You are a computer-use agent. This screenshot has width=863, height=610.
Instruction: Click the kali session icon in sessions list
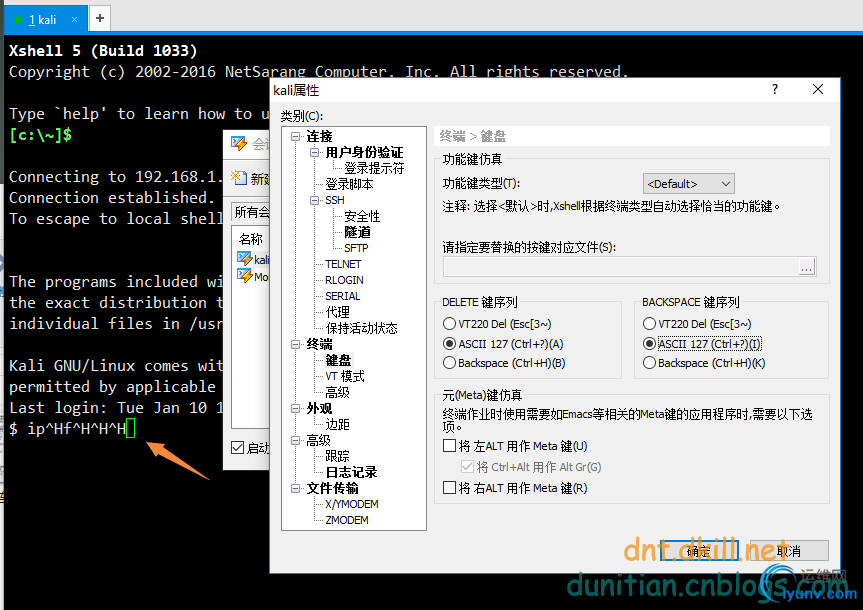[x=244, y=258]
